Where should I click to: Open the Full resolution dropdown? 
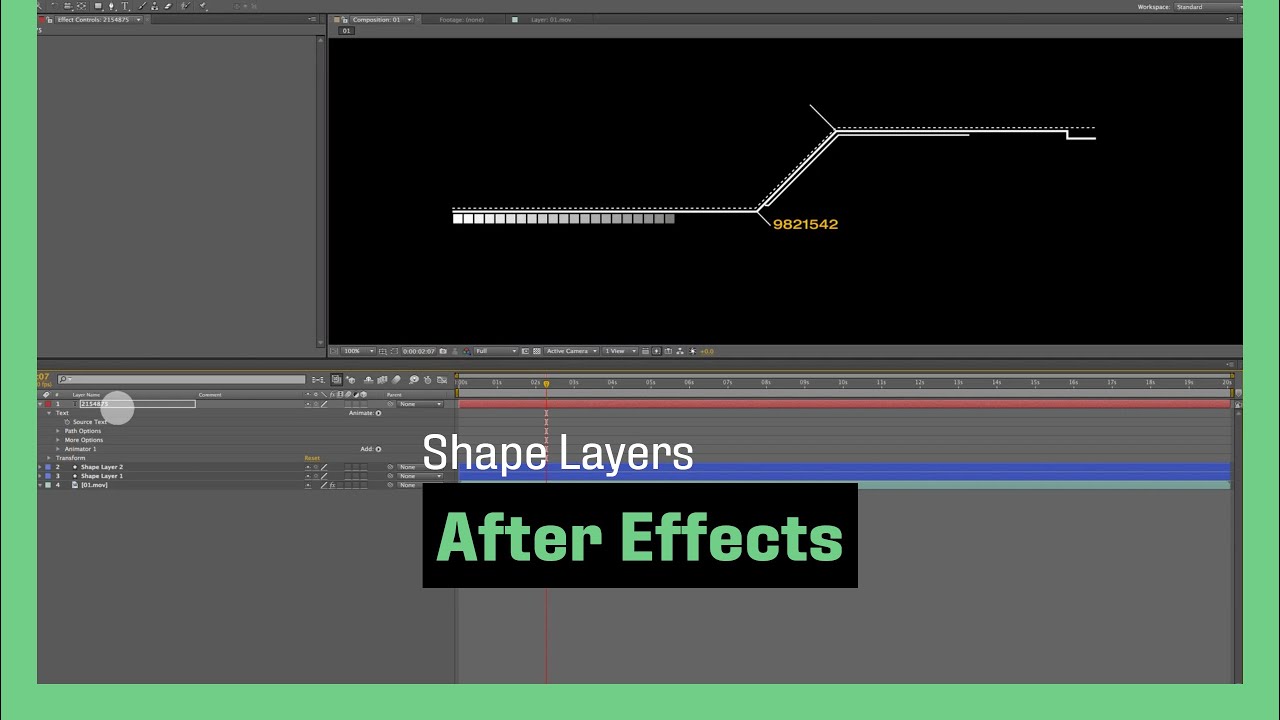[496, 351]
